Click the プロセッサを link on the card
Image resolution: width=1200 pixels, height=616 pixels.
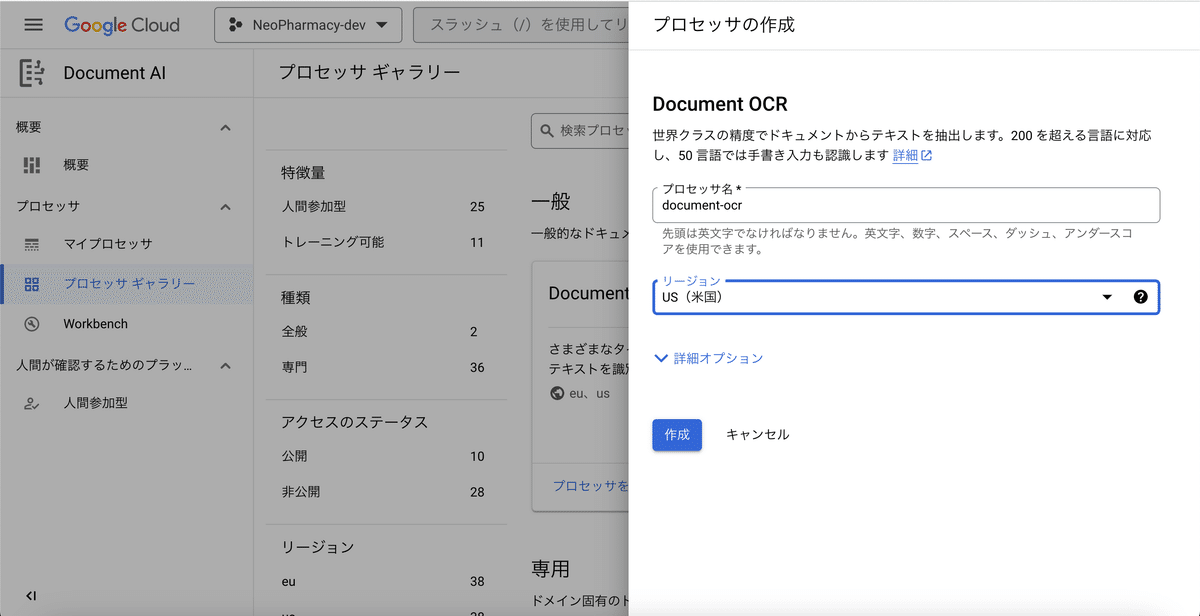[591, 486]
